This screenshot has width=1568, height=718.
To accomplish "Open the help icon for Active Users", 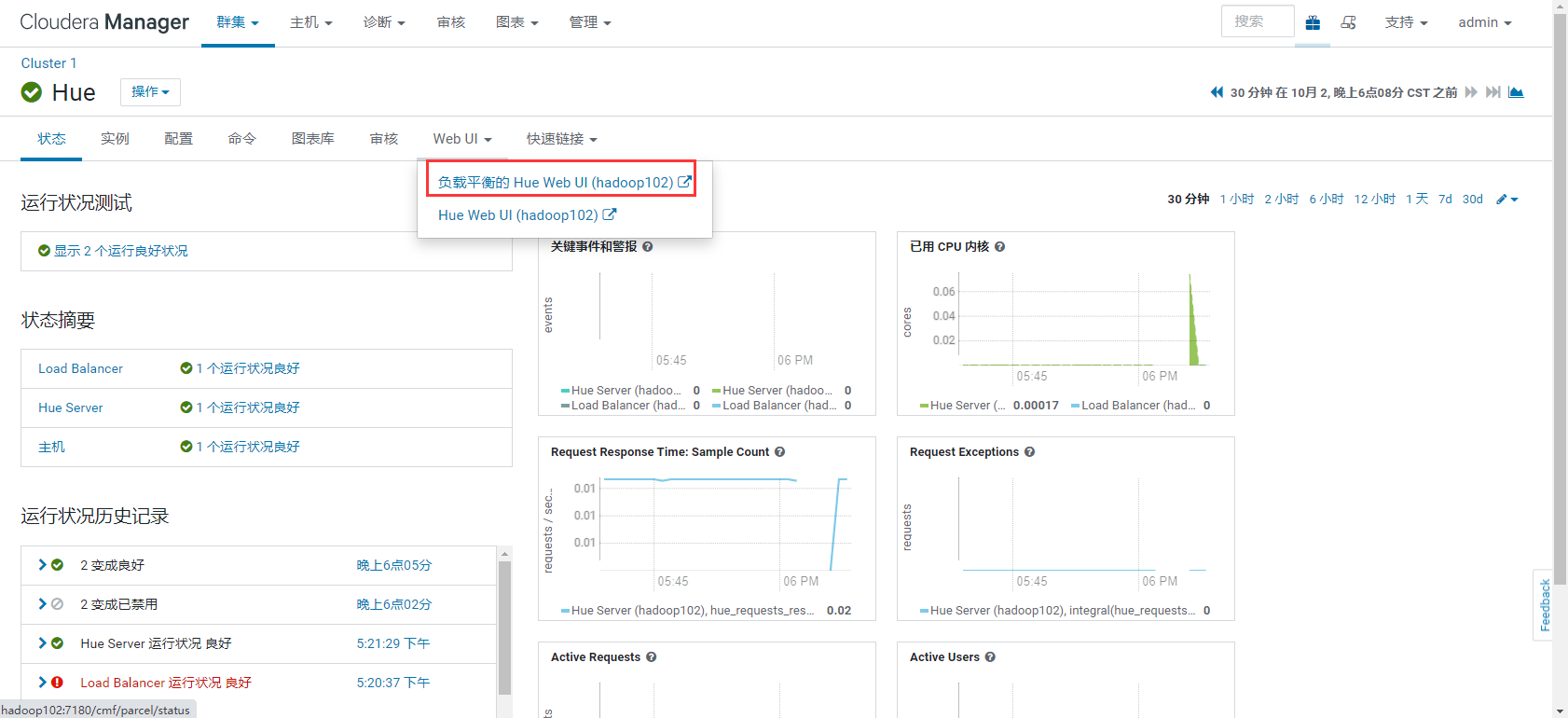I will (x=990, y=657).
